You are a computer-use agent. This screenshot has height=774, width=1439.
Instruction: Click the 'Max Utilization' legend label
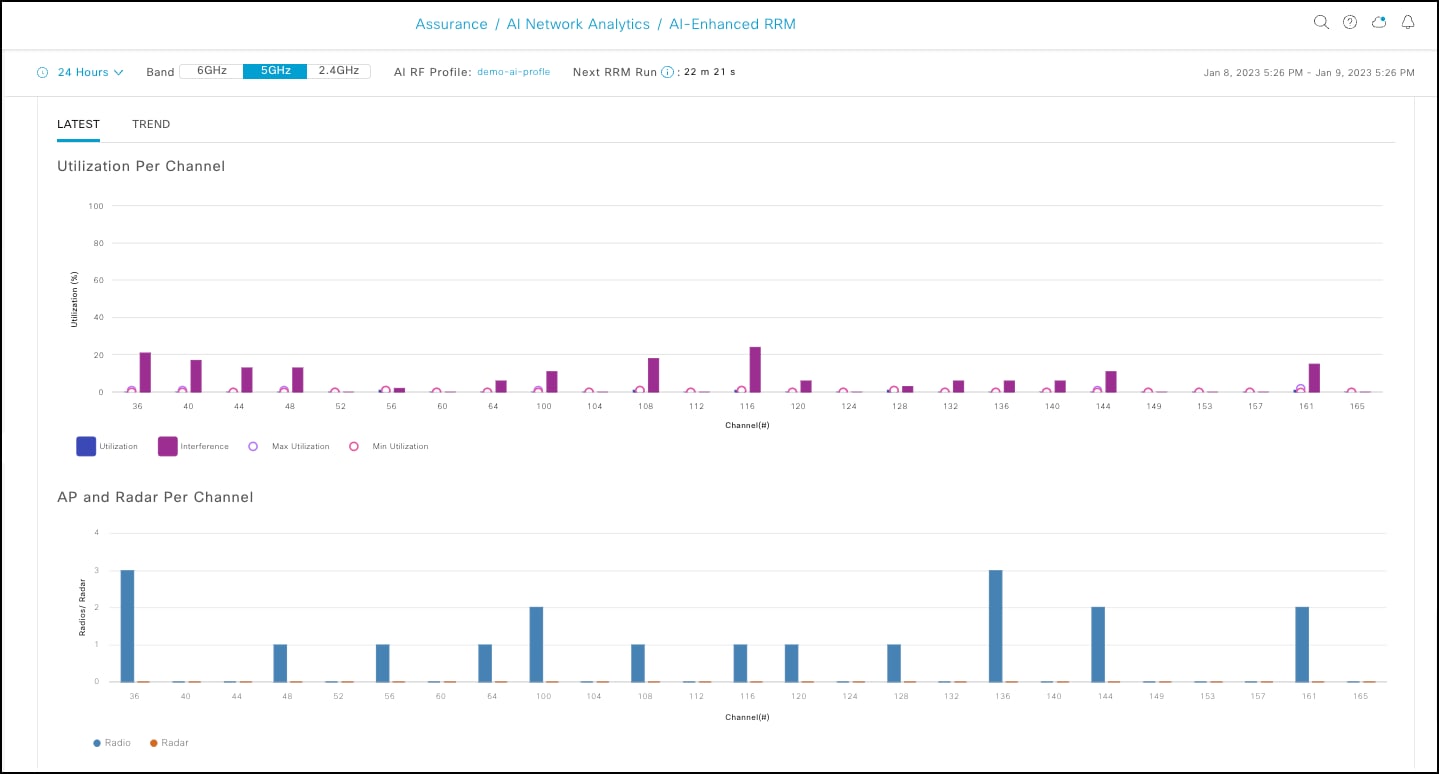coord(300,446)
